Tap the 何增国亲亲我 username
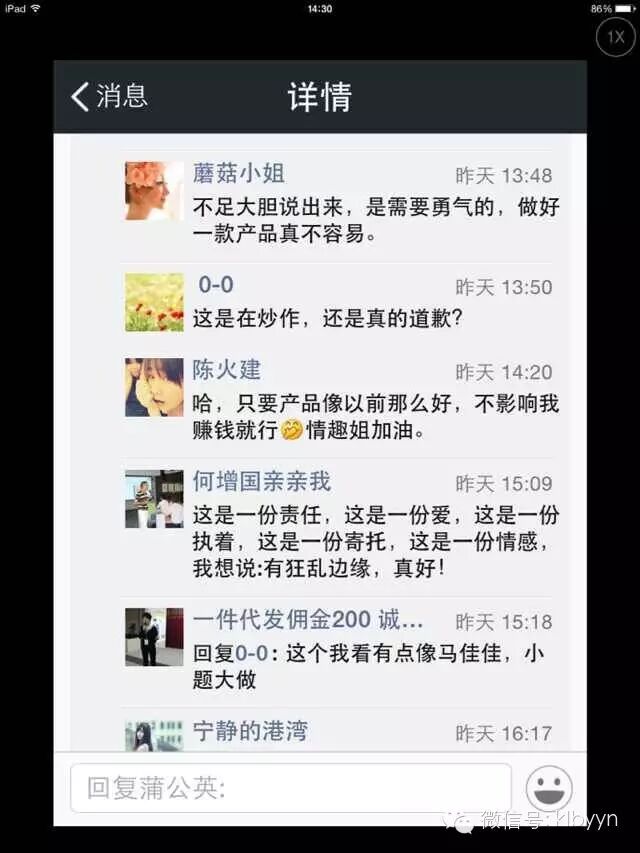 pyautogui.click(x=262, y=481)
